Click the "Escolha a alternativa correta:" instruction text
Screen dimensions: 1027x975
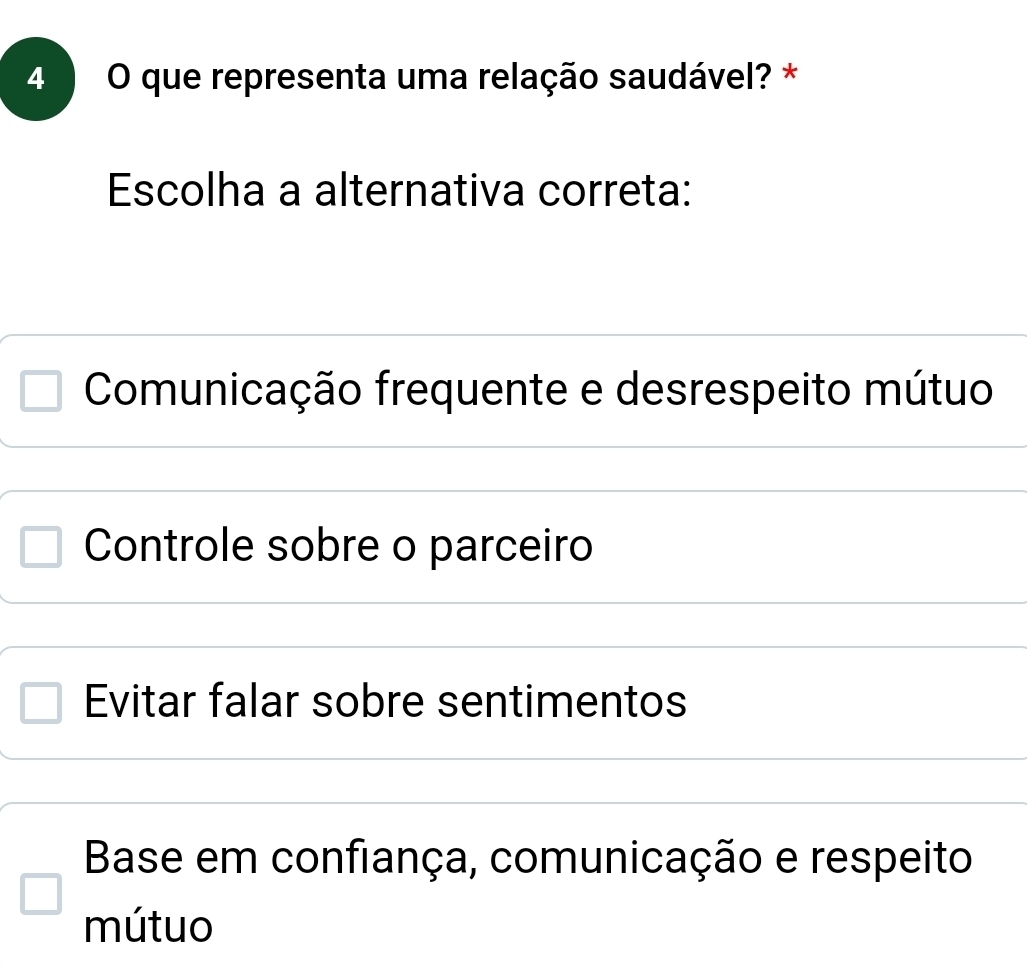click(399, 189)
